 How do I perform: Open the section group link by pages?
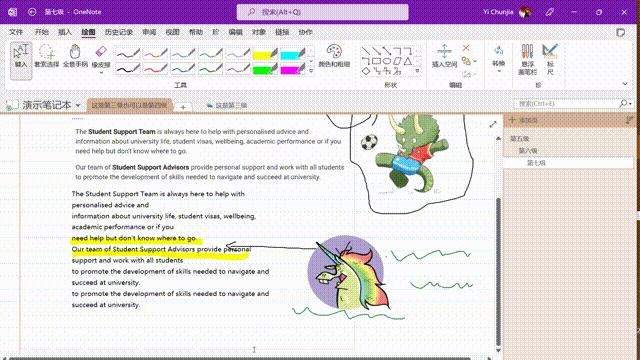(x=227, y=105)
